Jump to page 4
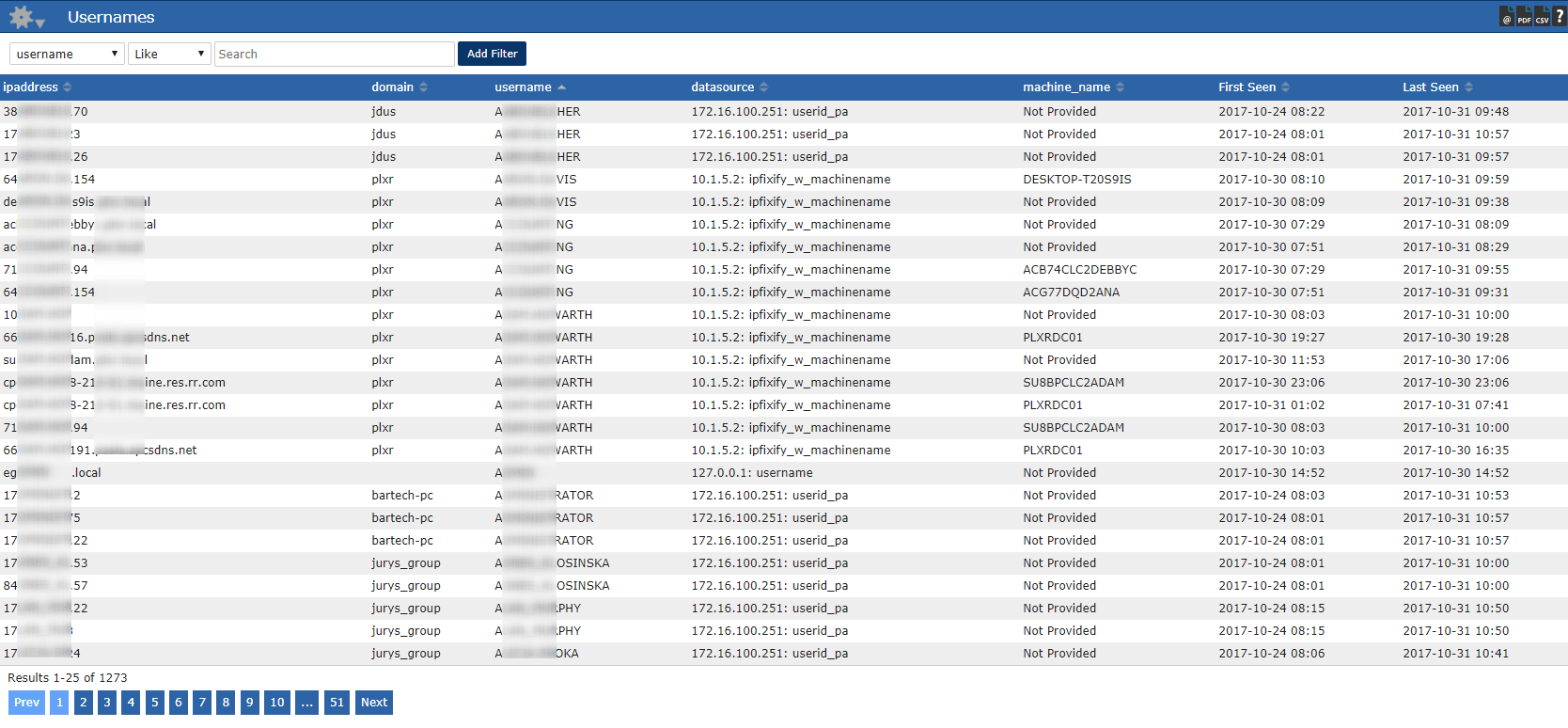Screen dimensions: 1568x728 [131, 703]
